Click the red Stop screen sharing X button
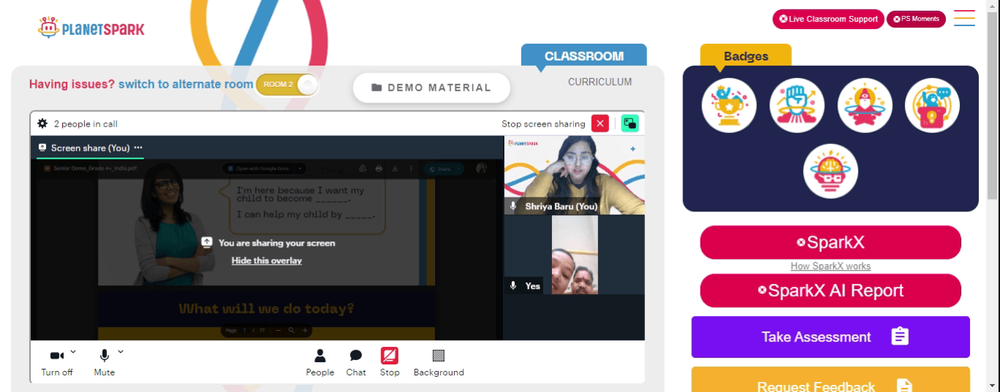The image size is (1000, 392). coord(600,124)
